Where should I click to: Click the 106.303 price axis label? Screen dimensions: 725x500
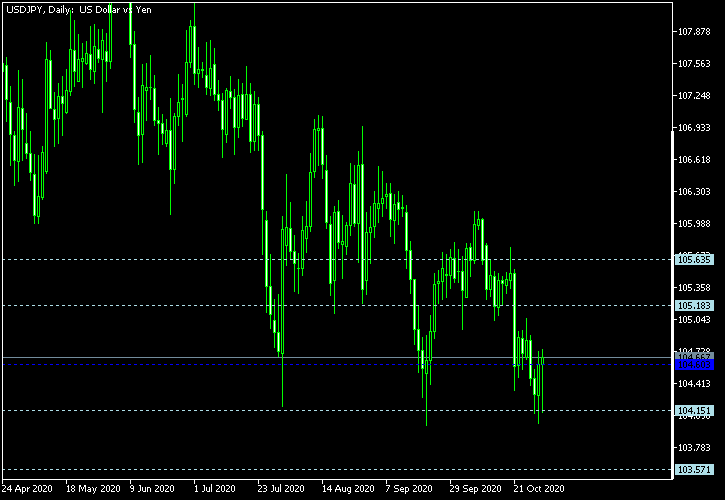pos(694,192)
